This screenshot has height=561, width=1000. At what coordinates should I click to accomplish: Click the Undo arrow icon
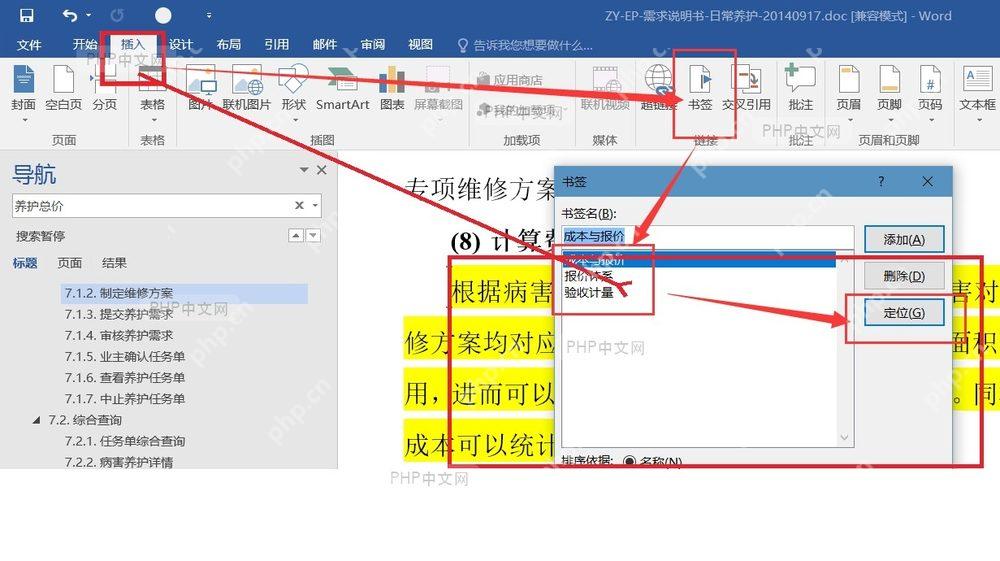click(70, 15)
